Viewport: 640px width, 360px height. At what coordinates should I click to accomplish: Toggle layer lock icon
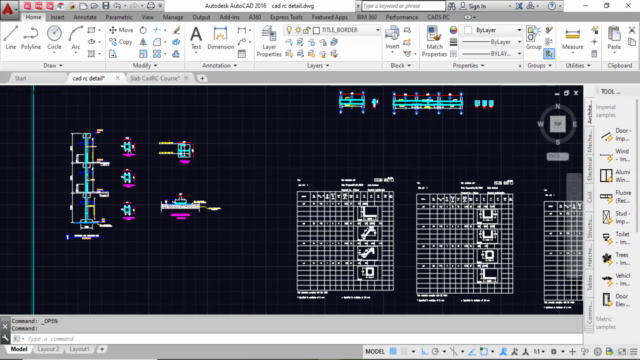[x=306, y=30]
